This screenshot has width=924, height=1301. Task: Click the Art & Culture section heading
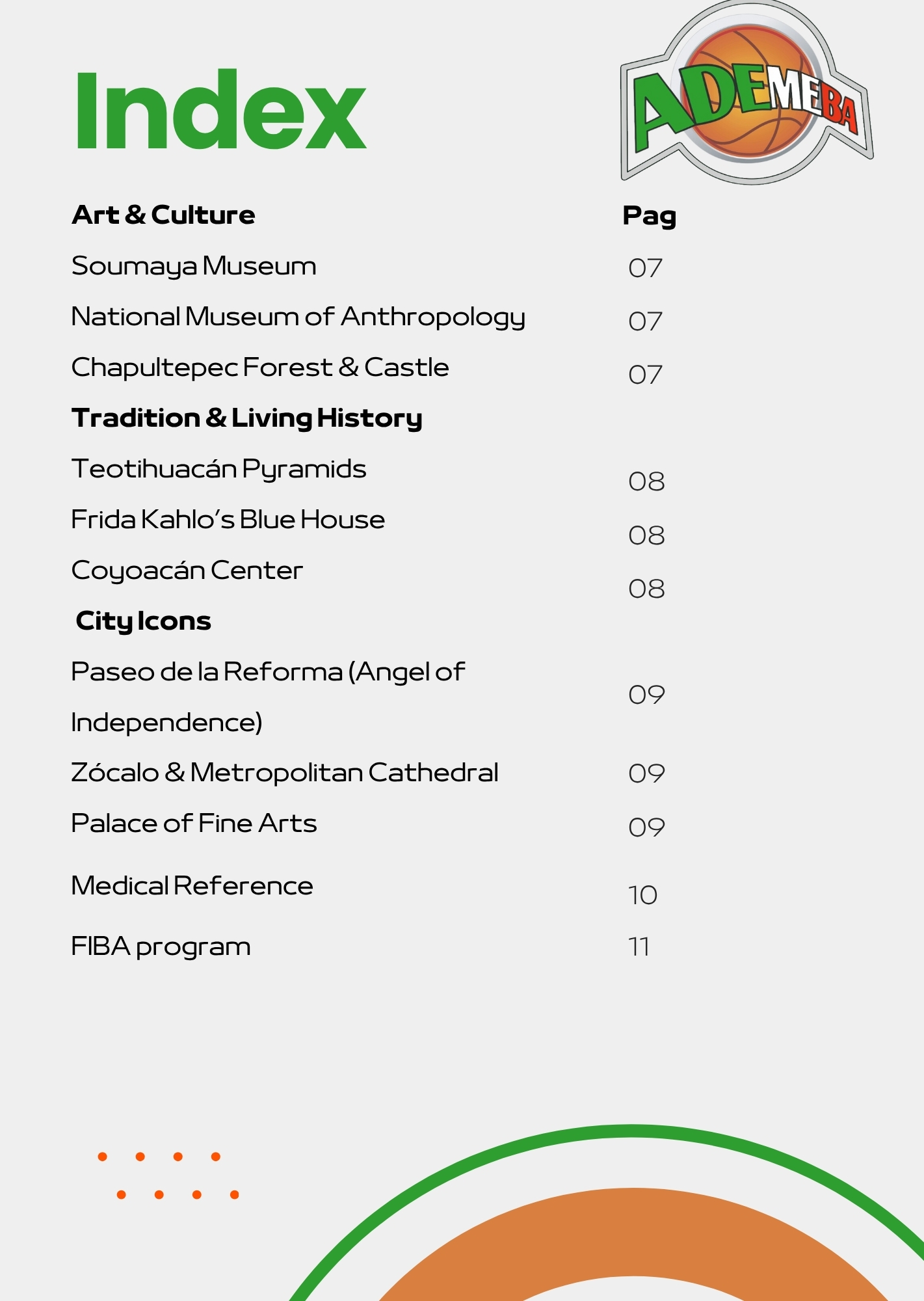(x=163, y=215)
